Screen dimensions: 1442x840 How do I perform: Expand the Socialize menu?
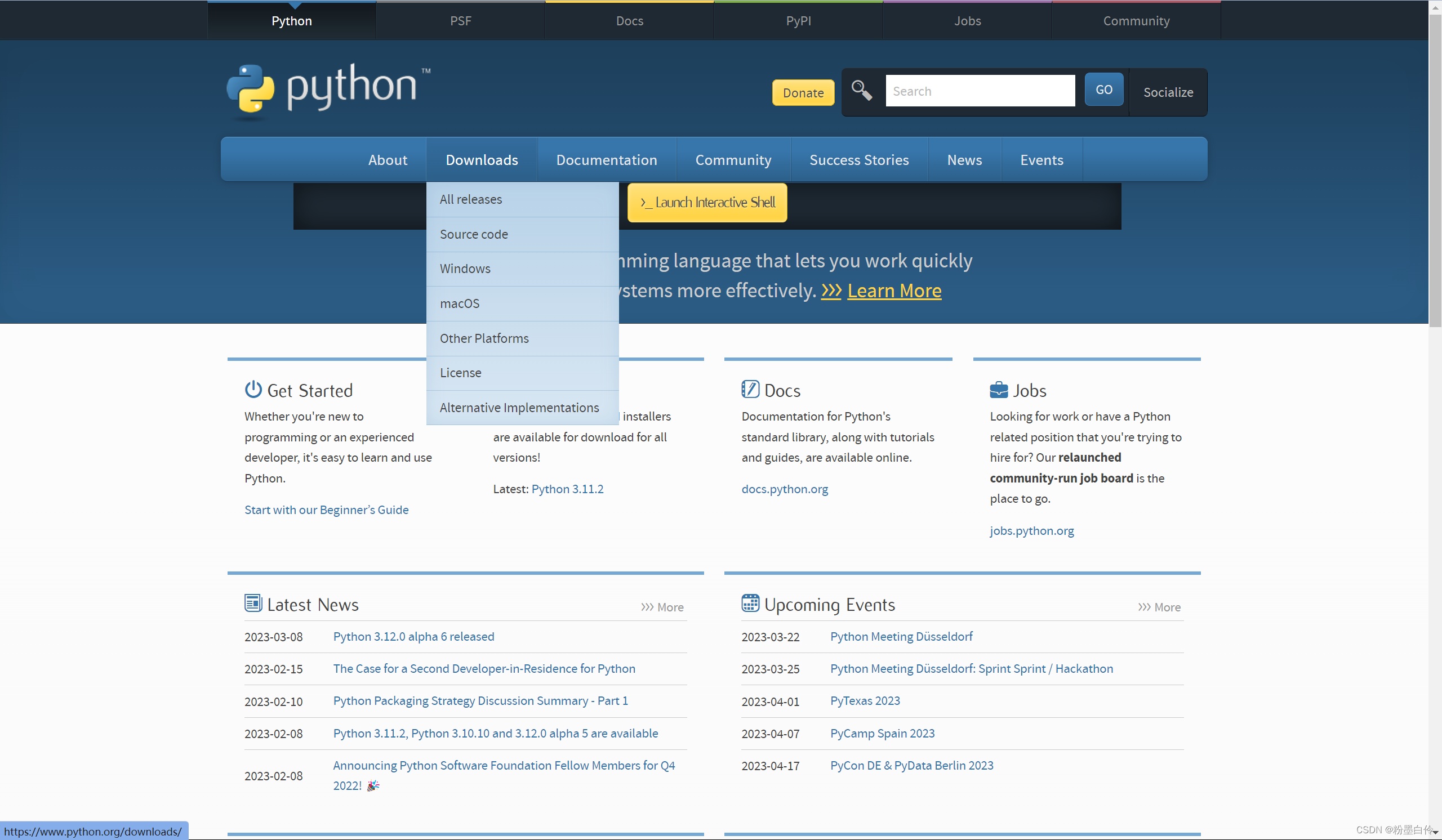1168,92
